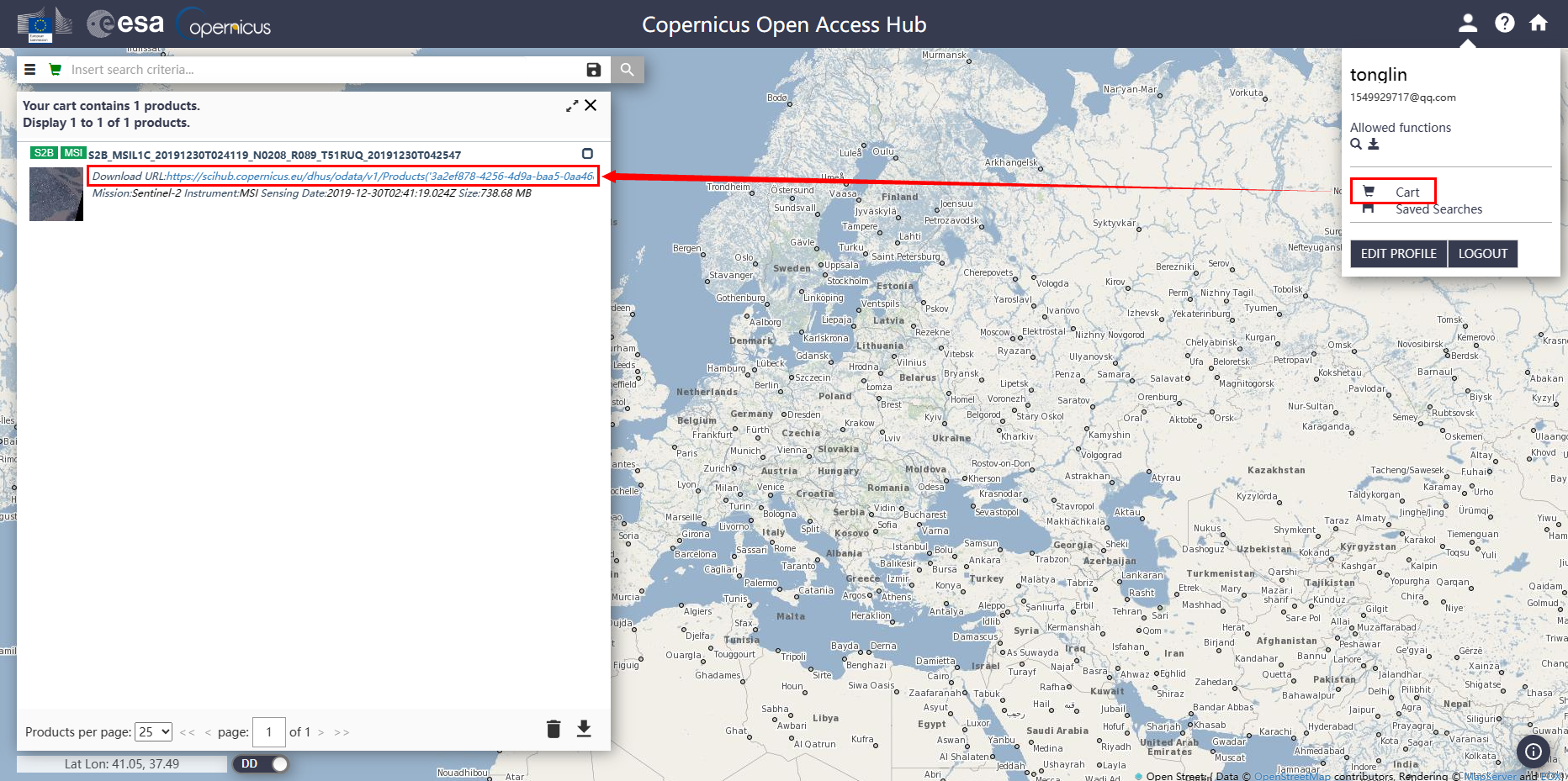Image resolution: width=1568 pixels, height=781 pixels.
Task: Open the product quicklook thumbnail
Action: tap(56, 194)
